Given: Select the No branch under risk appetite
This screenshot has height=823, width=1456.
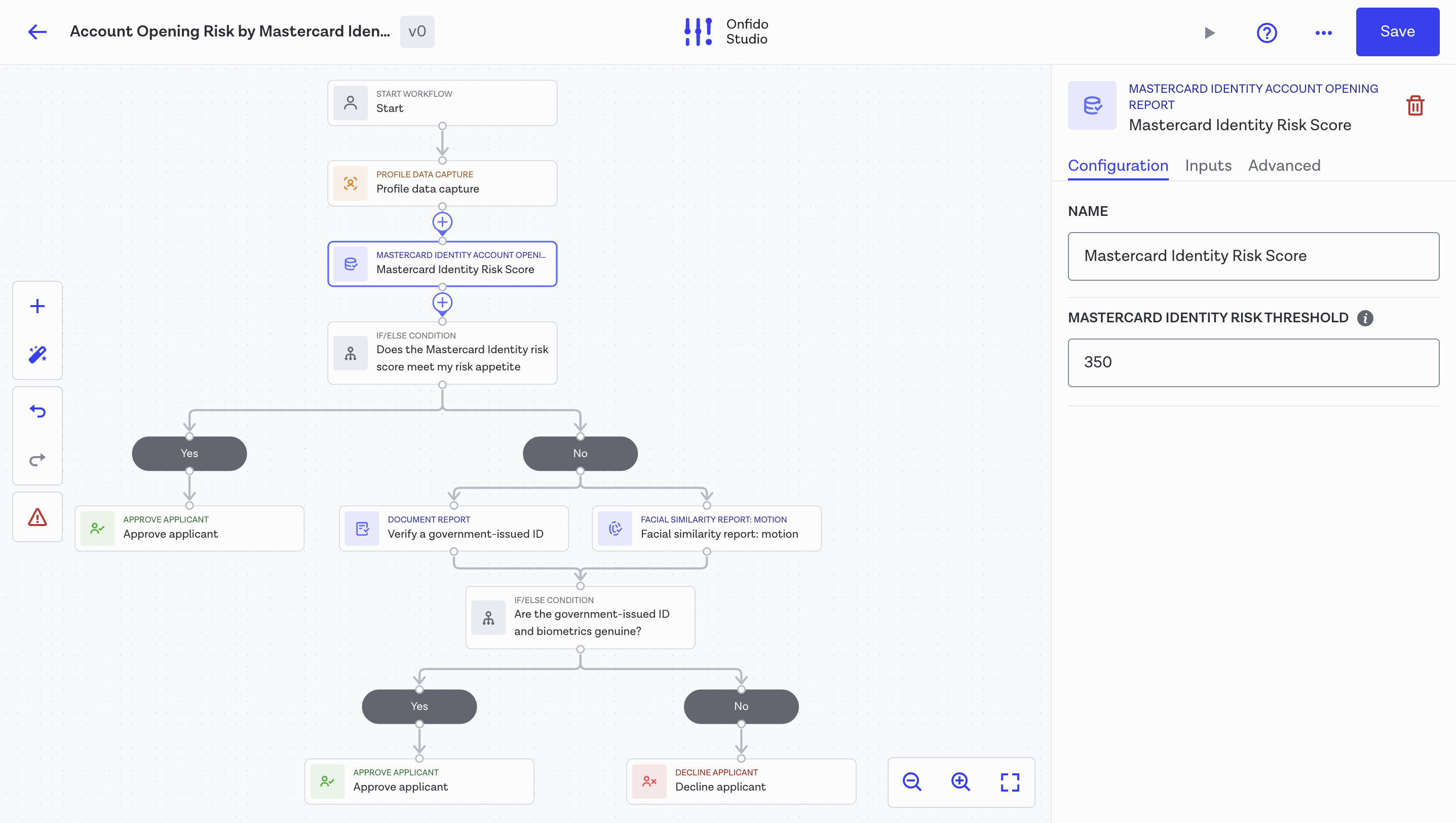Looking at the screenshot, I should click(x=580, y=454).
